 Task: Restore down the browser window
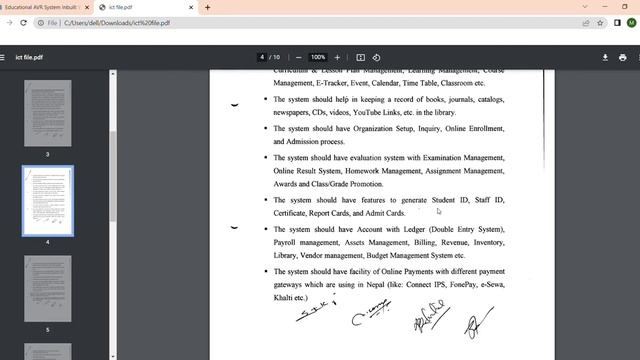pos(624,7)
